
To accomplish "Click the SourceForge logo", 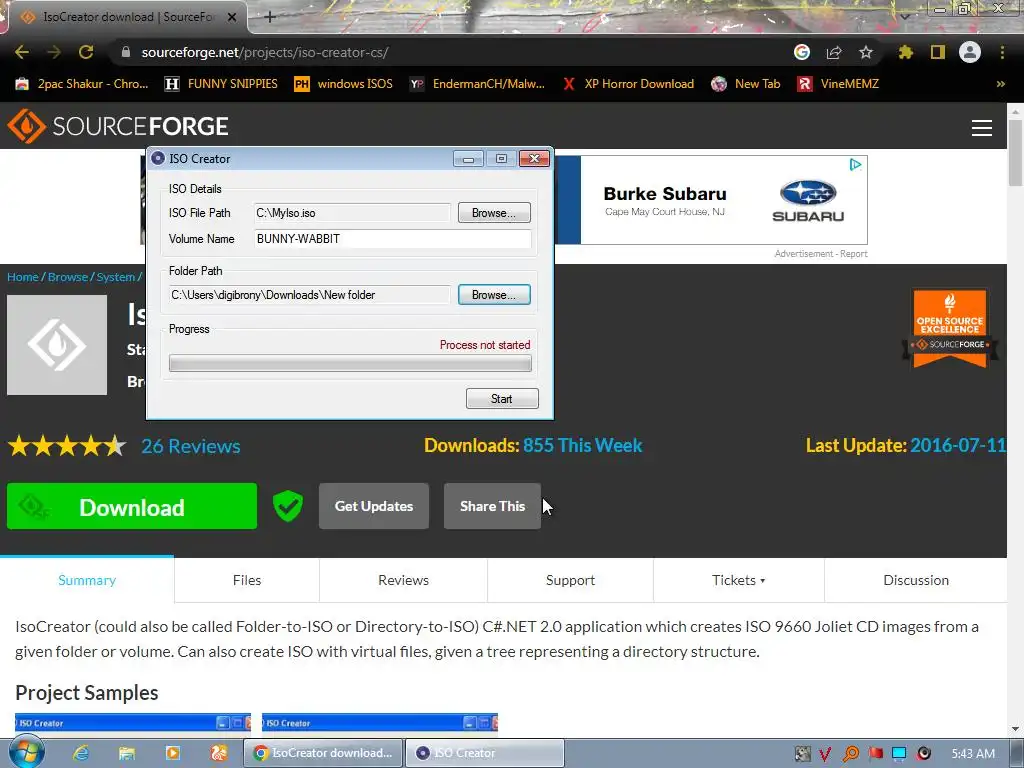I will (118, 126).
